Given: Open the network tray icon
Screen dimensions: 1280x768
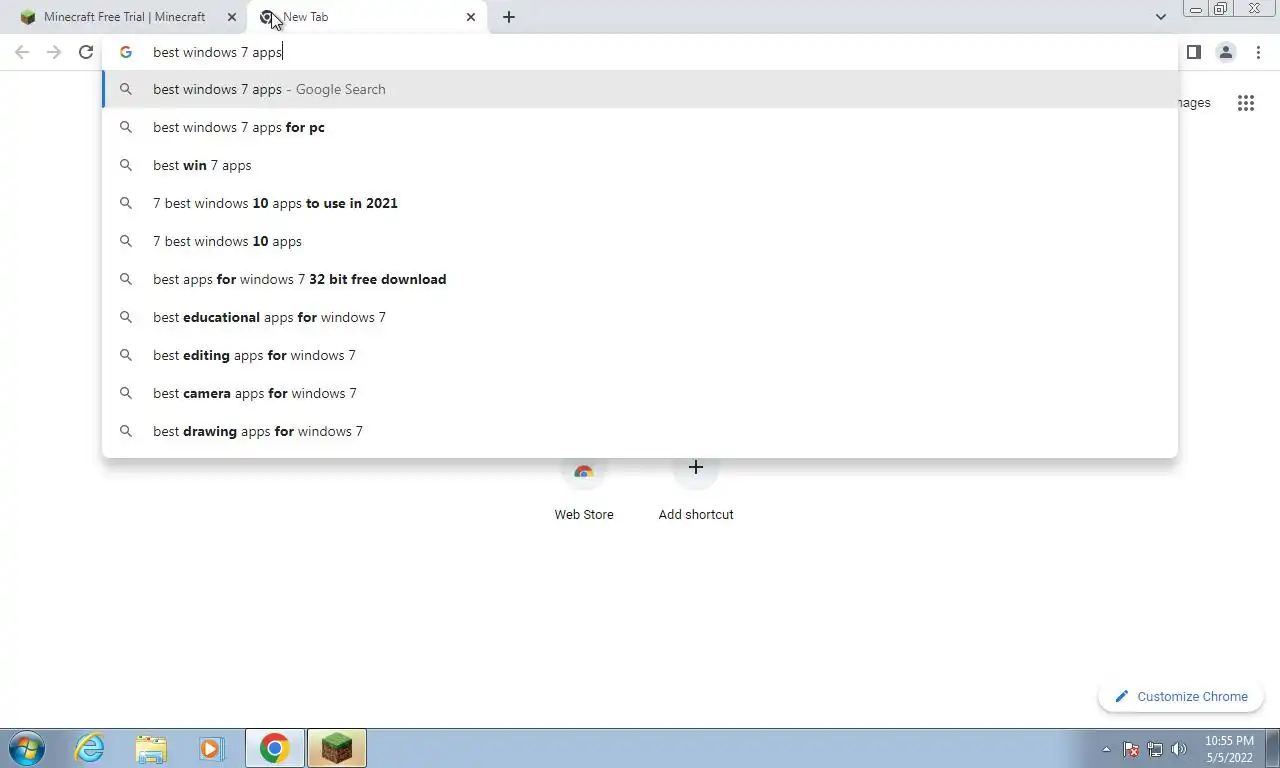Looking at the screenshot, I should tap(1155, 749).
